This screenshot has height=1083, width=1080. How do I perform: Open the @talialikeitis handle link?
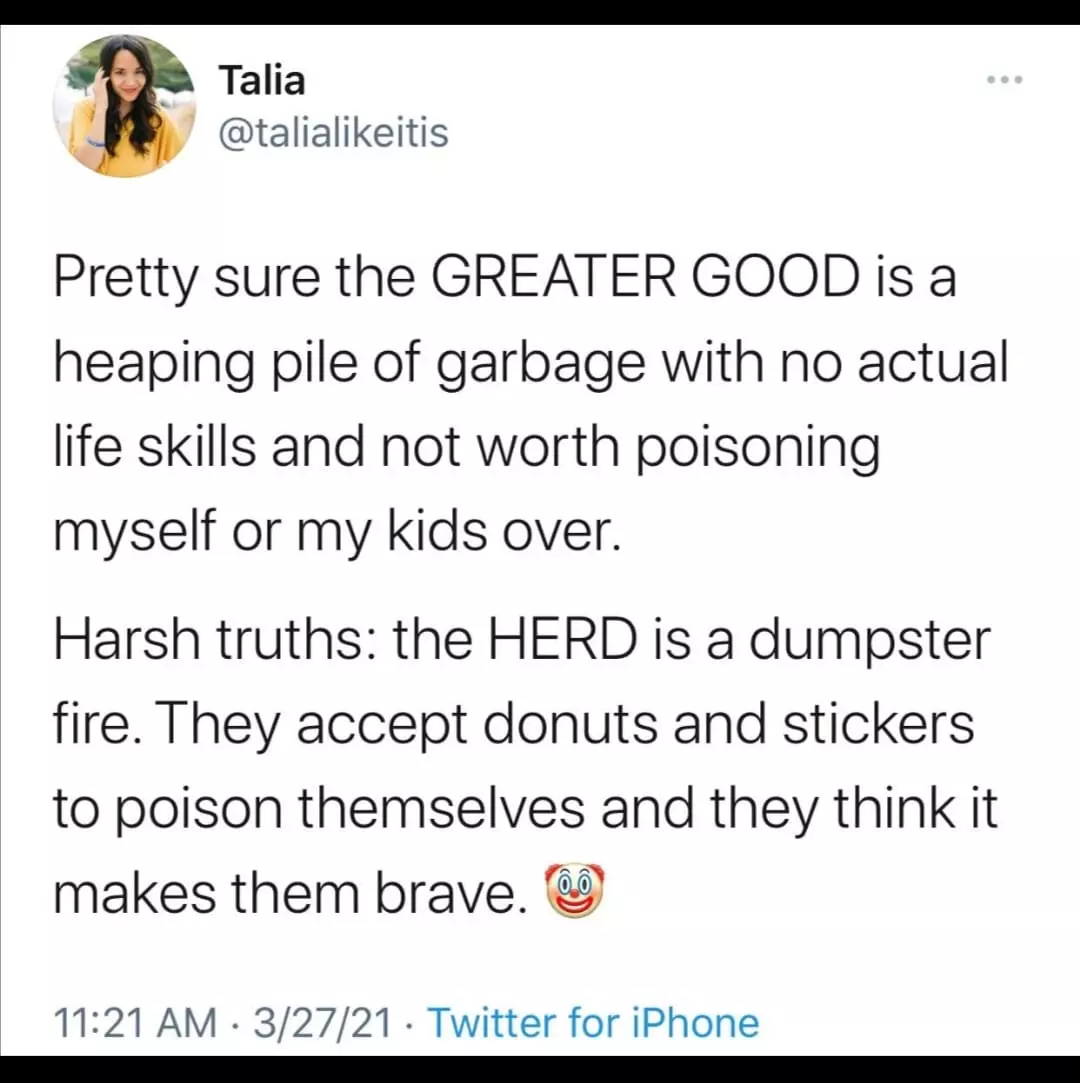(333, 133)
